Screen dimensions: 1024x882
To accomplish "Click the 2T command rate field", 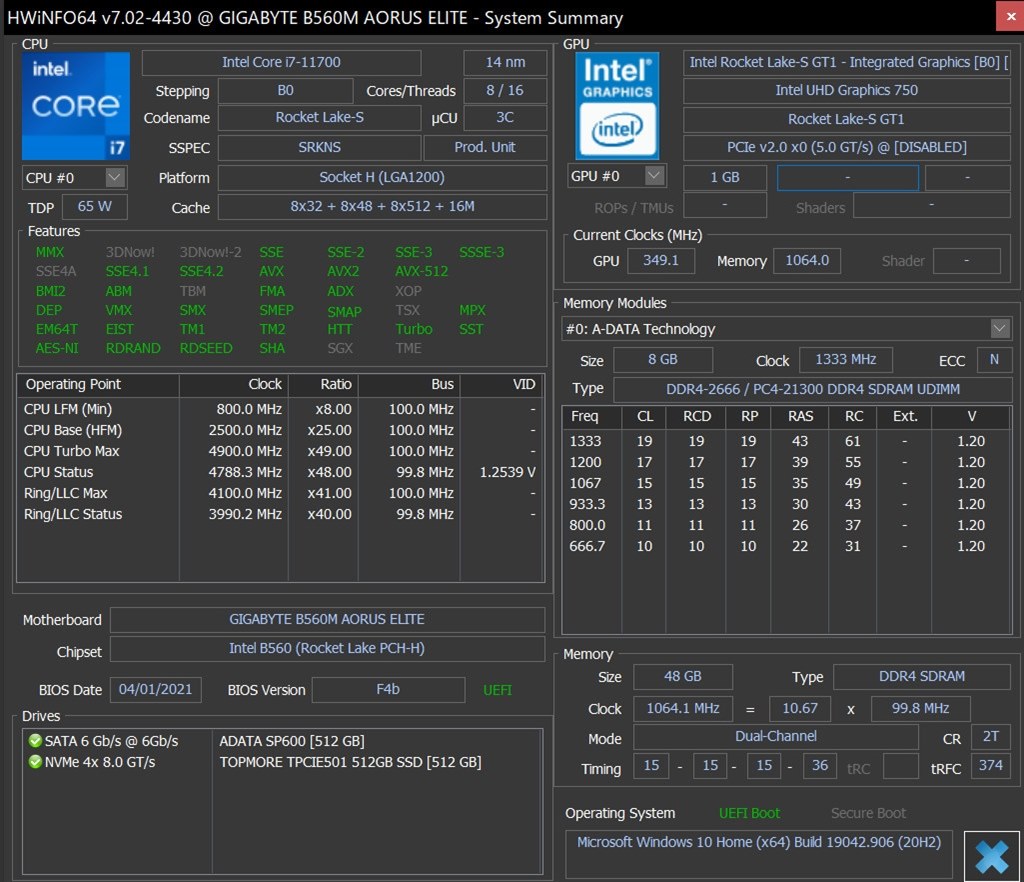I will pos(990,737).
